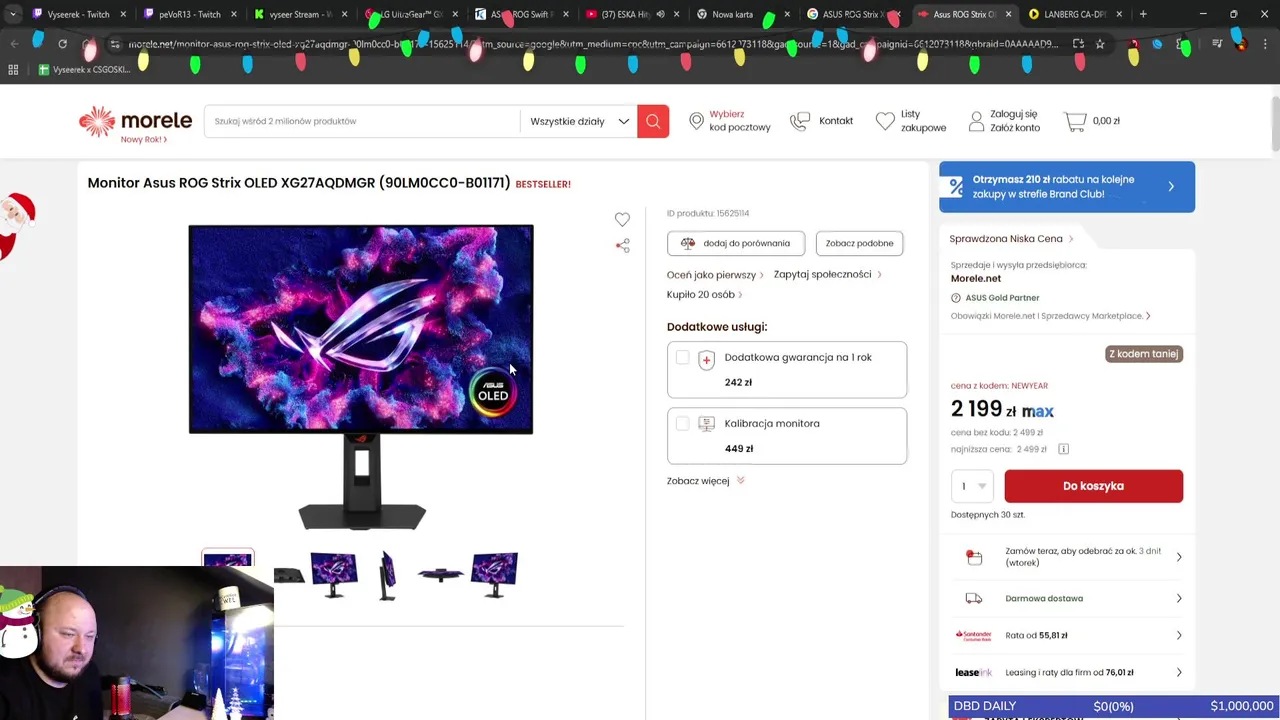Tick the extra 1-year warranty checkbox
This screenshot has height=720, width=1280.
point(682,357)
